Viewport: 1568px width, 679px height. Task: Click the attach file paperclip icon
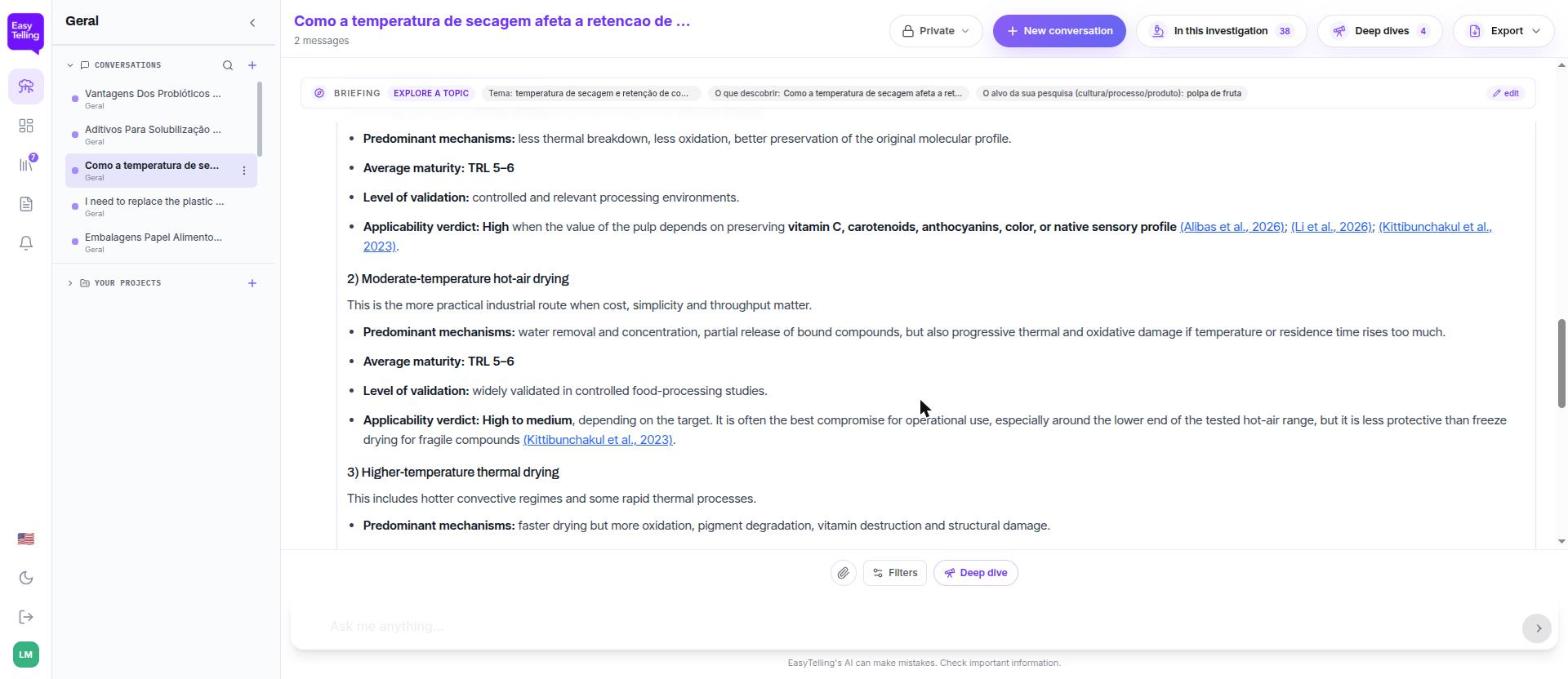[x=843, y=573]
